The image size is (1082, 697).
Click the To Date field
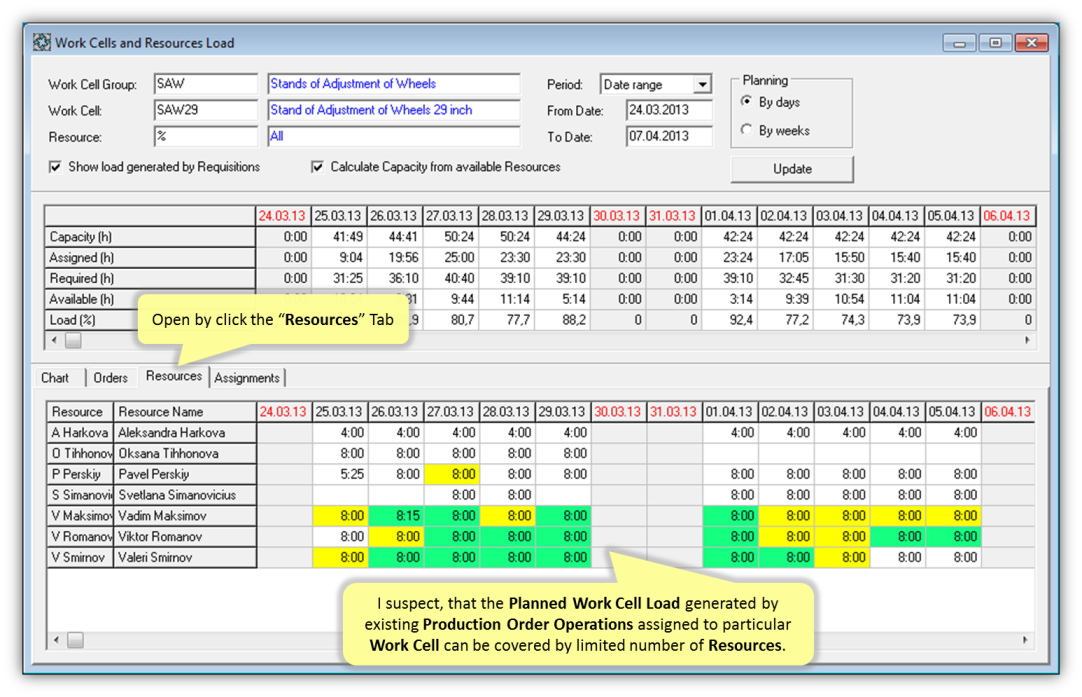coord(669,137)
